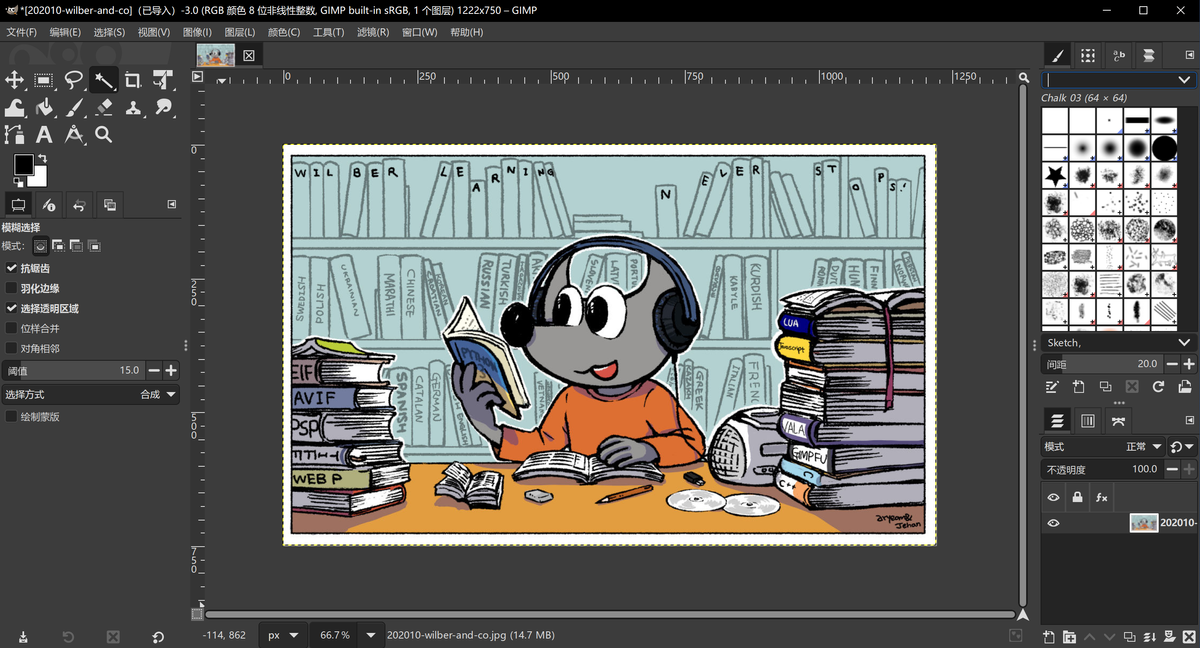Open the 图层(L) layer menu
1200x648 pixels.
pyautogui.click(x=240, y=32)
